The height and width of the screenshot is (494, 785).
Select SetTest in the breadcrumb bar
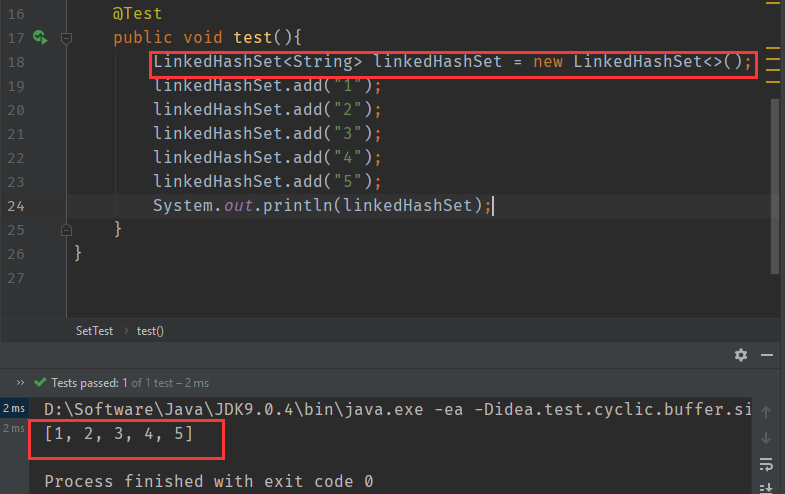tap(94, 331)
